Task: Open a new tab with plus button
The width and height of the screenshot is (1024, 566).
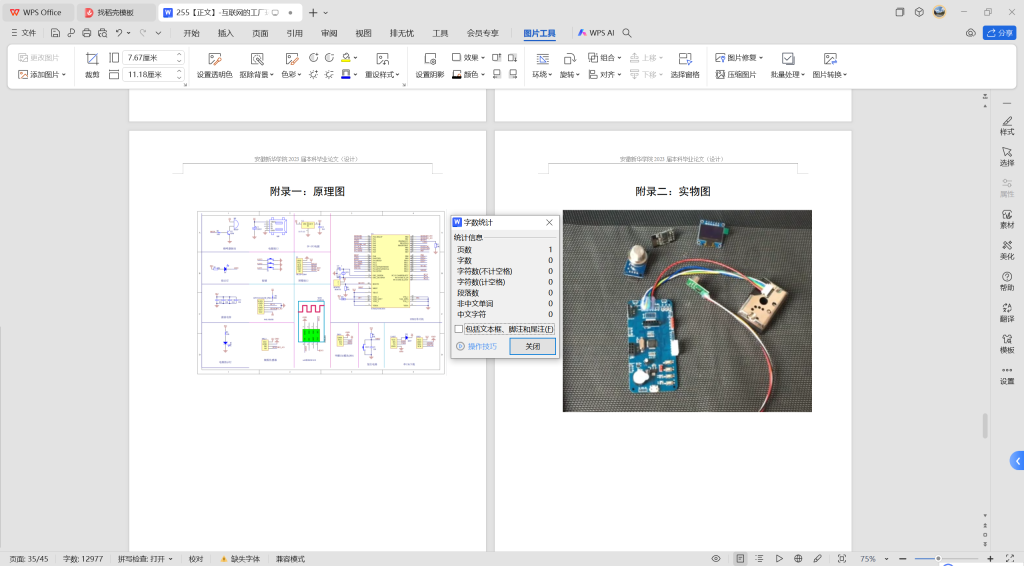Action: tap(313, 12)
